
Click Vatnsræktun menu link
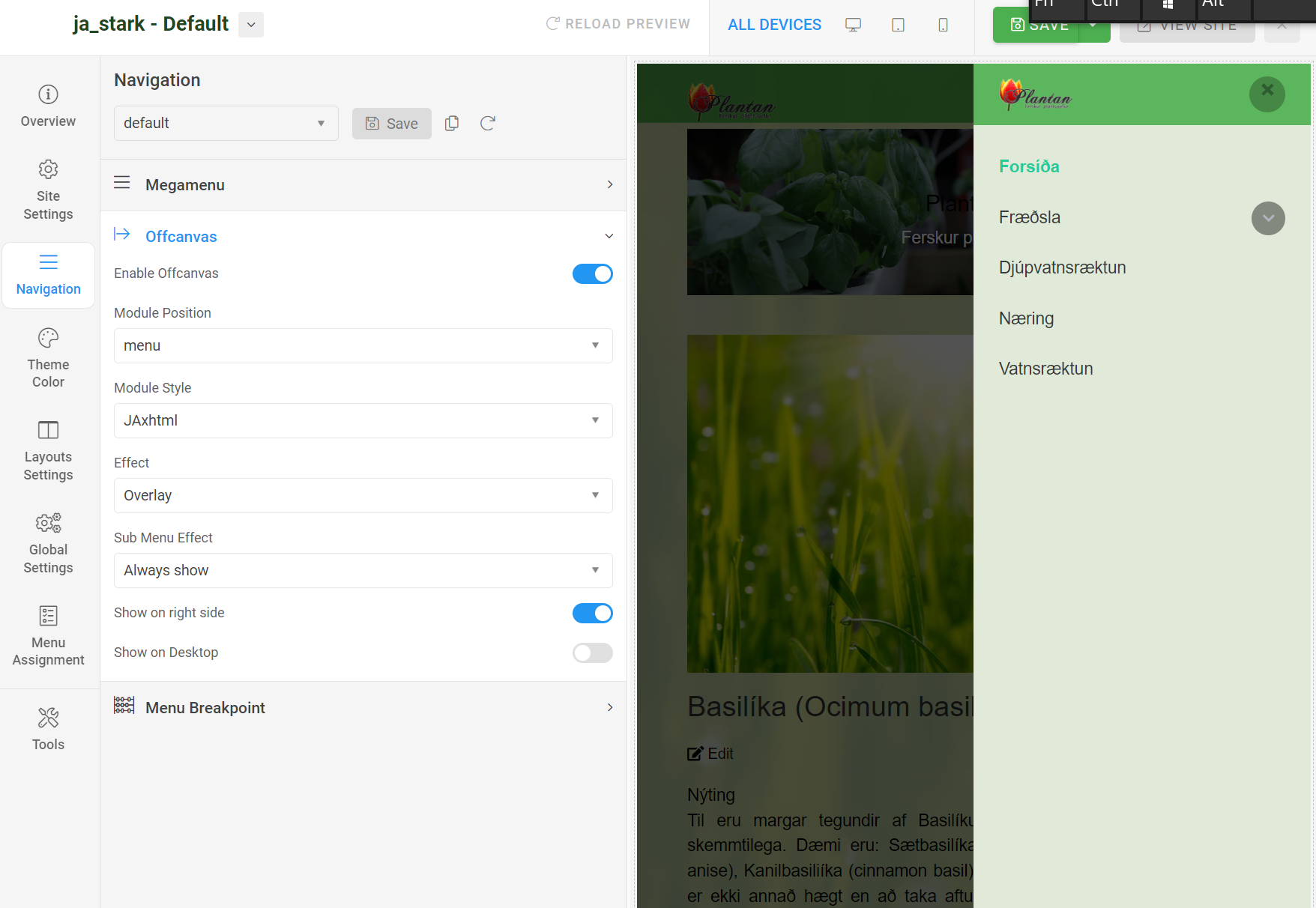[x=1045, y=369]
